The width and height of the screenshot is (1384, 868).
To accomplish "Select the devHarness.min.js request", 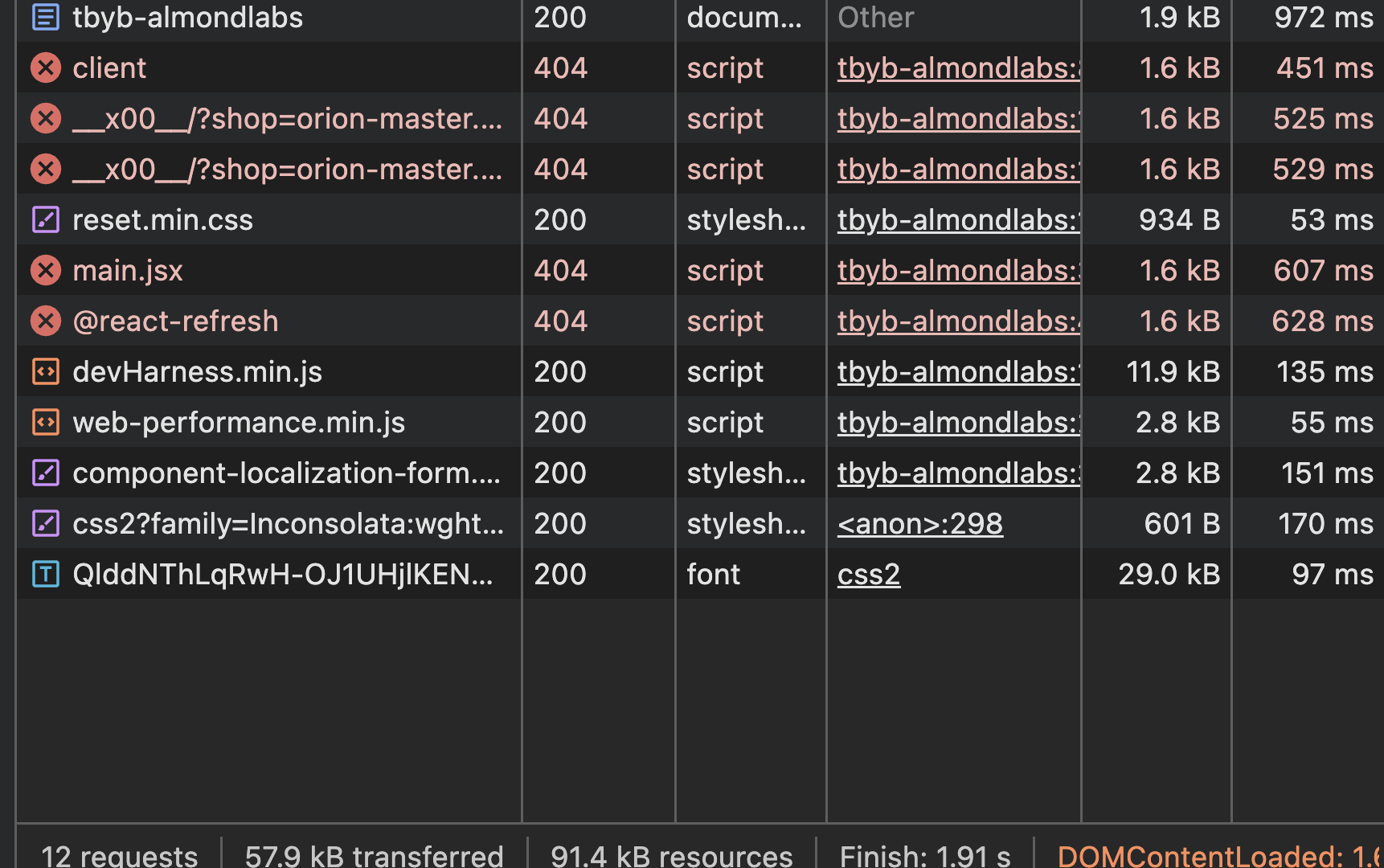I will click(700, 371).
